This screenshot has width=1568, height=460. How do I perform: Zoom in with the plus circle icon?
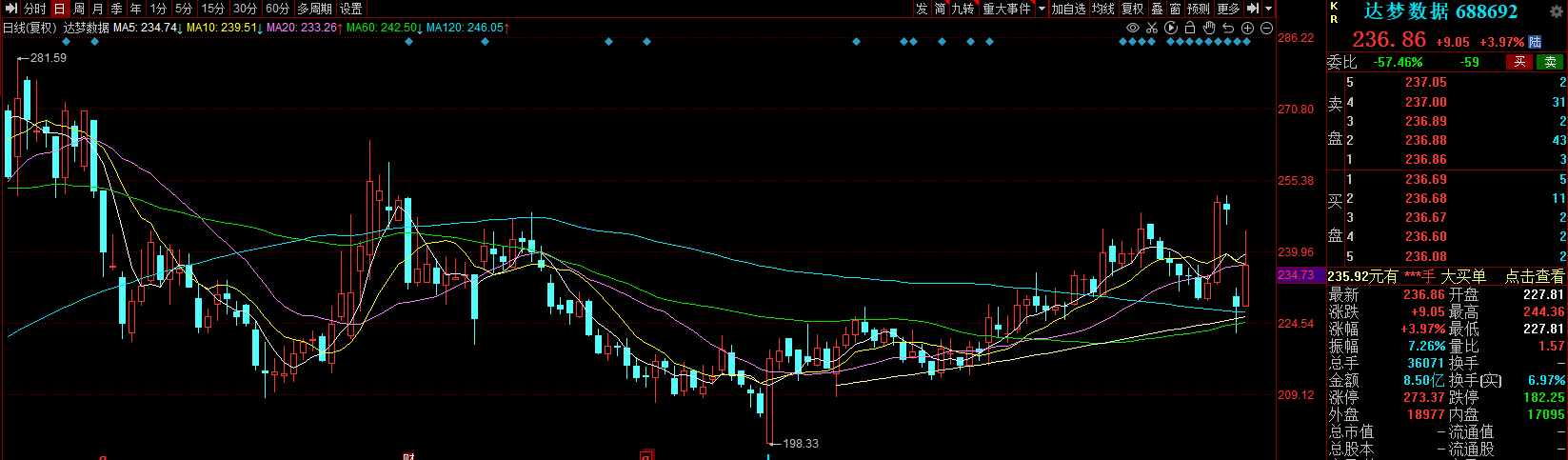[x=1247, y=29]
